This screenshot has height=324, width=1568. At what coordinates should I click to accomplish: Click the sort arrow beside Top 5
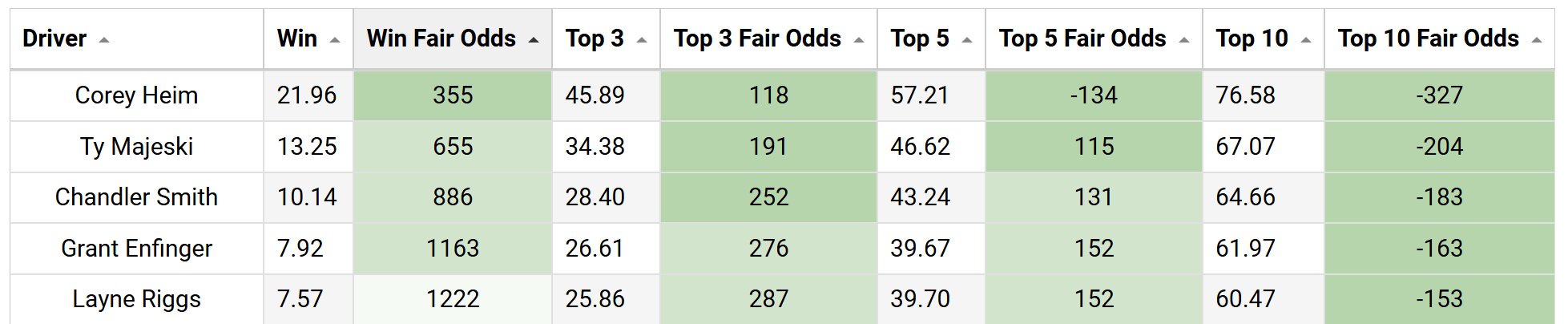tap(967, 40)
